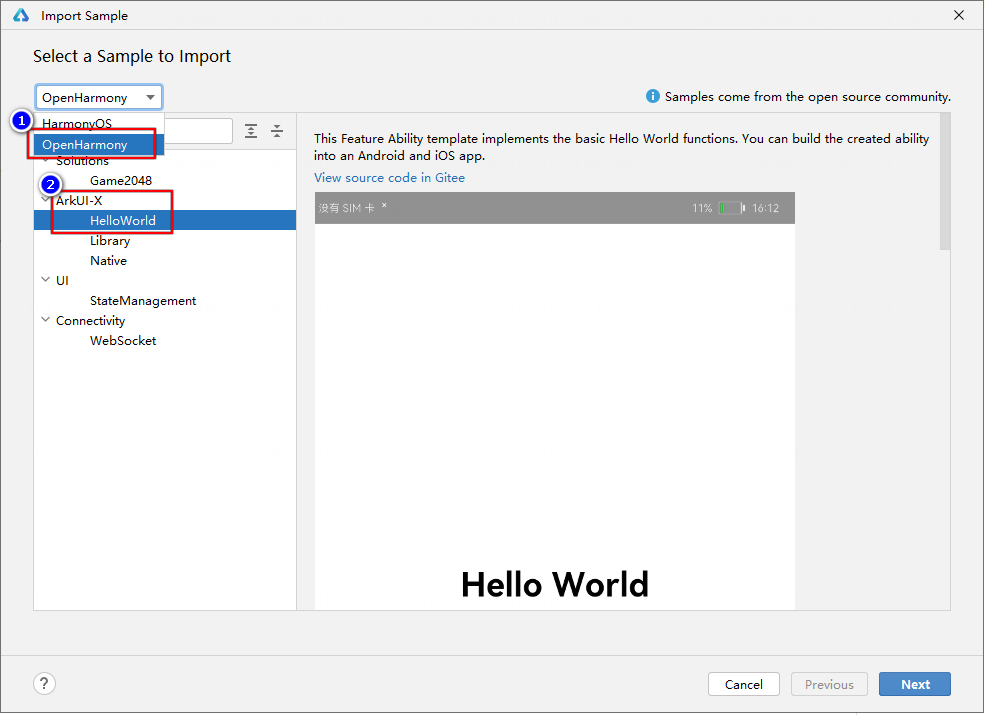The height and width of the screenshot is (715, 985).
Task: Click the Previous button
Action: pos(829,684)
